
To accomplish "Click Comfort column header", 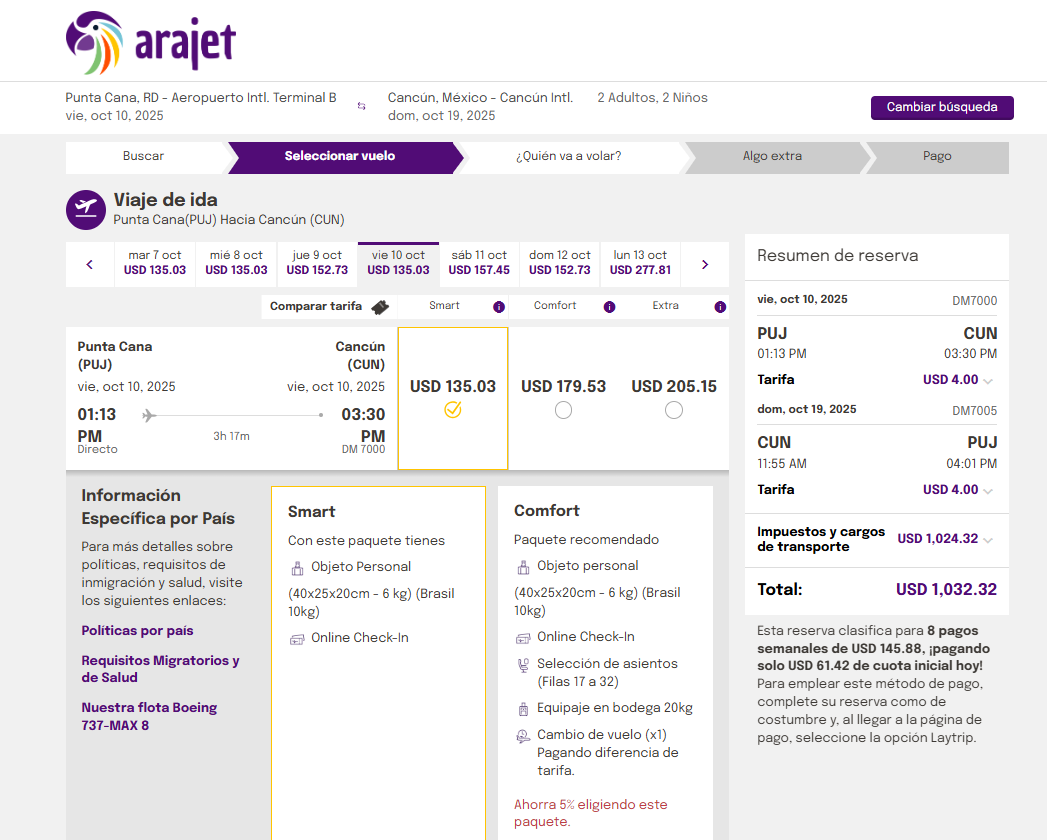I will tap(555, 306).
